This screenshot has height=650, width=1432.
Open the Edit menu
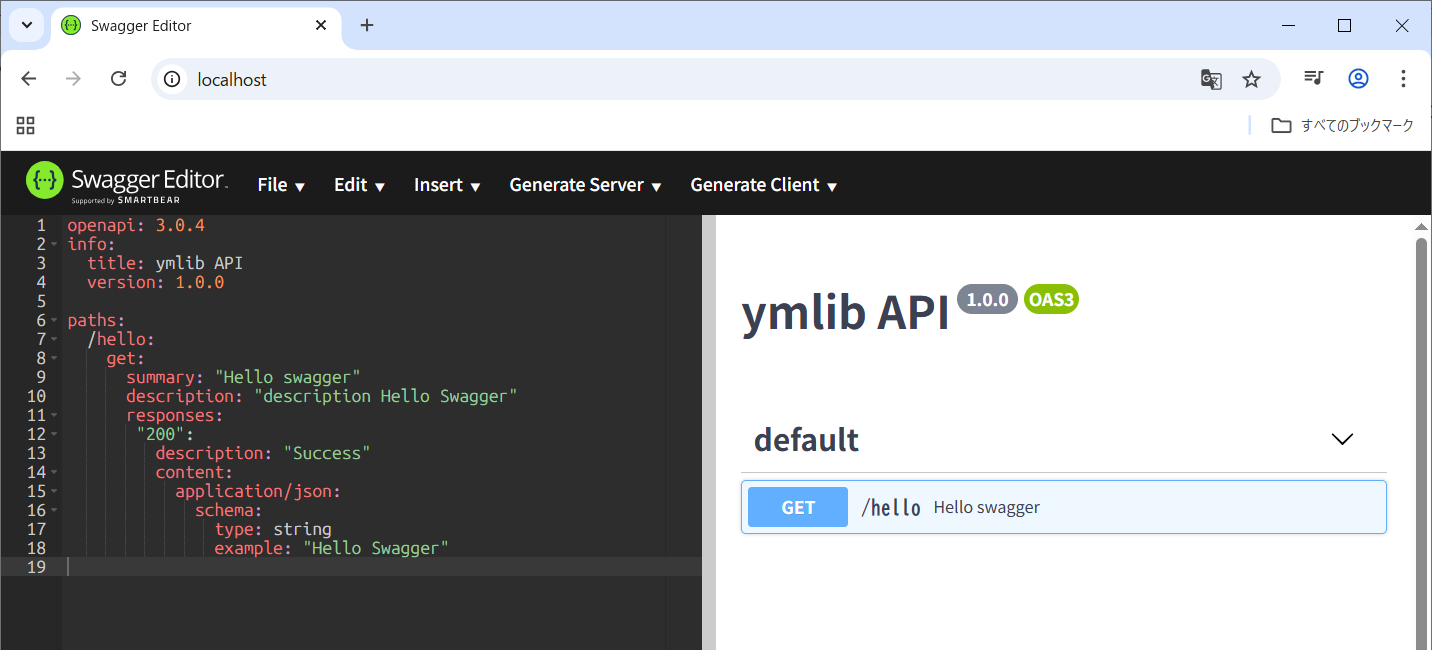point(359,185)
